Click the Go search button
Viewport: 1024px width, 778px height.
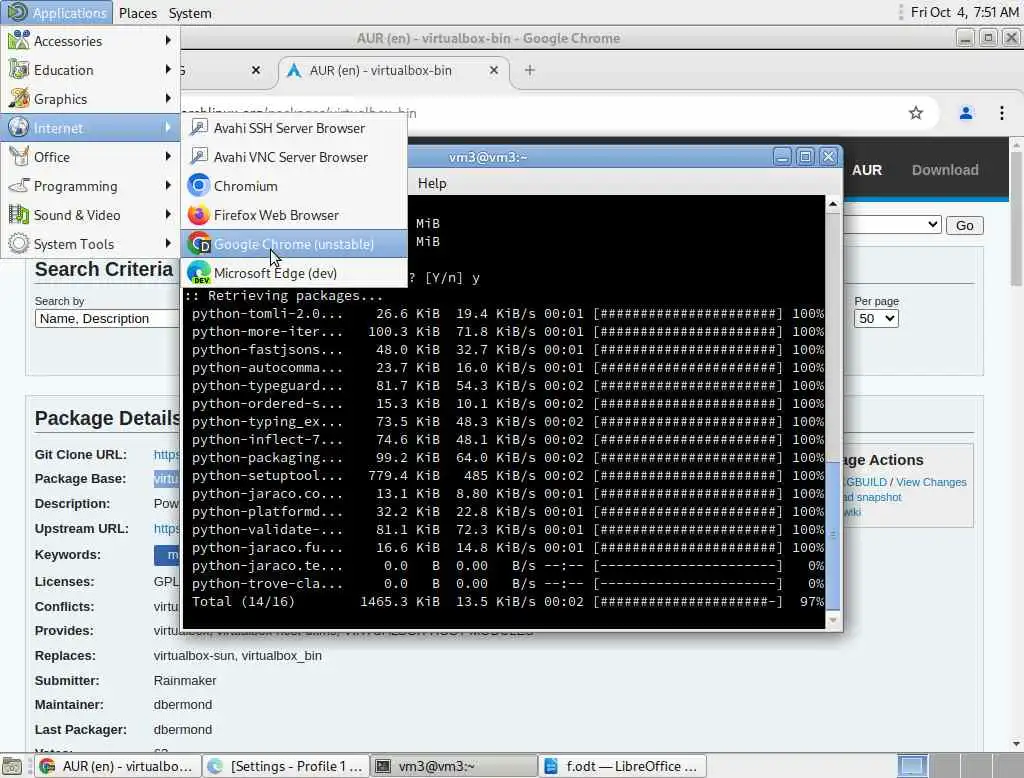(965, 225)
